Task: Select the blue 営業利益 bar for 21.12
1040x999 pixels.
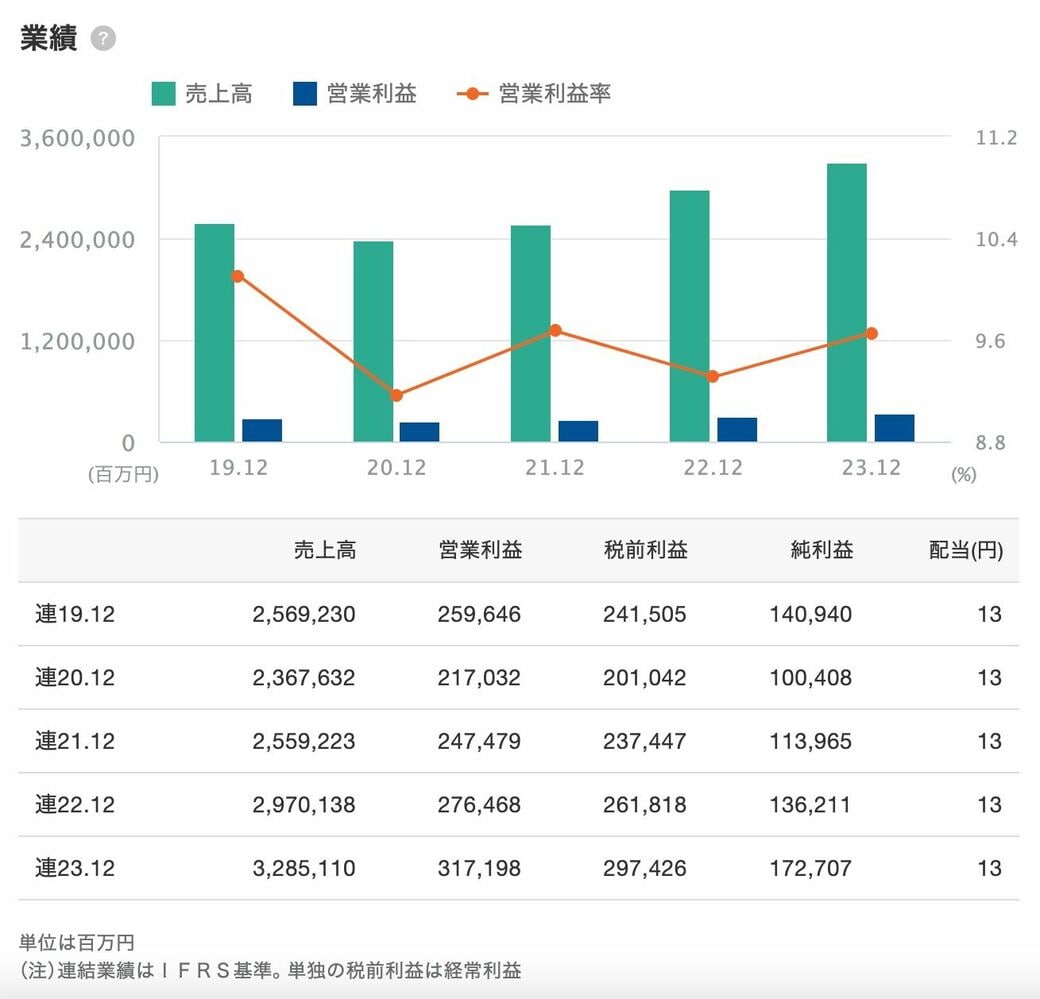Action: 578,431
